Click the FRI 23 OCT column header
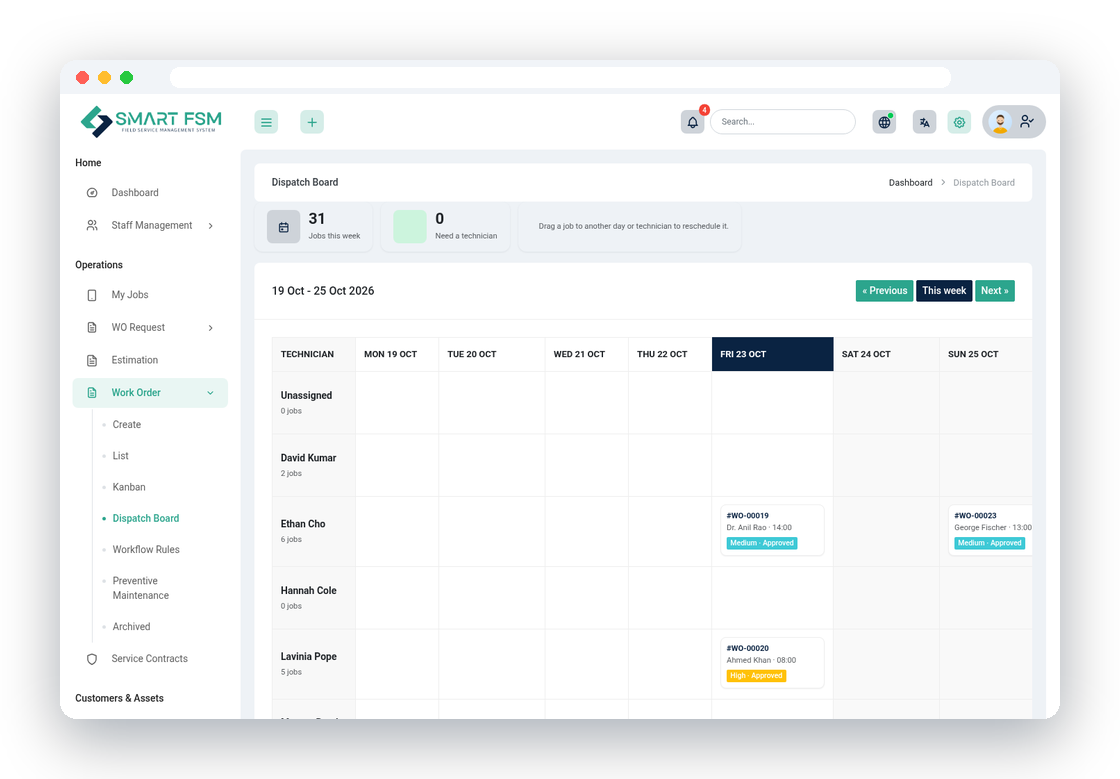The image size is (1120, 779). [772, 354]
